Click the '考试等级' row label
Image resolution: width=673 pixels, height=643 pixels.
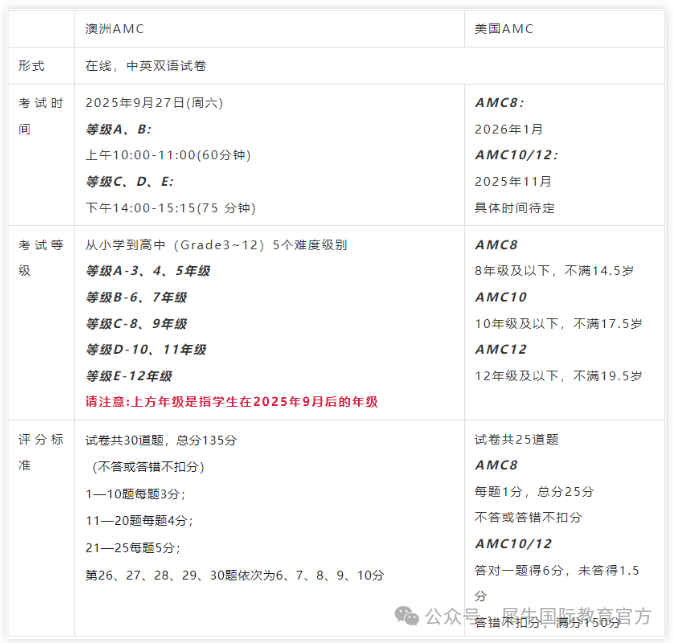(x=41, y=258)
